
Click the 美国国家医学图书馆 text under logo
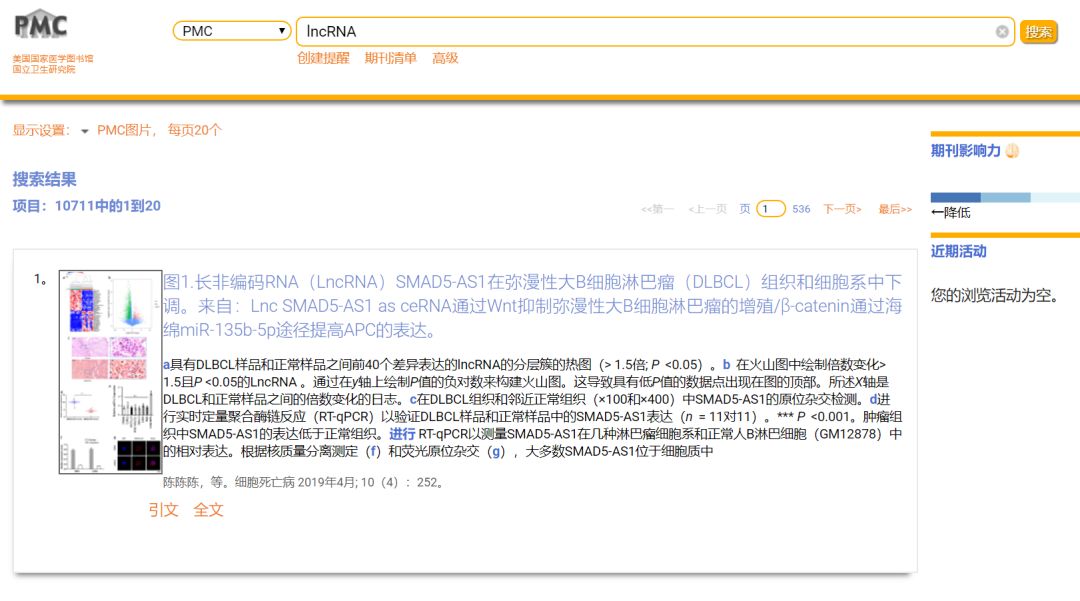pos(53,59)
